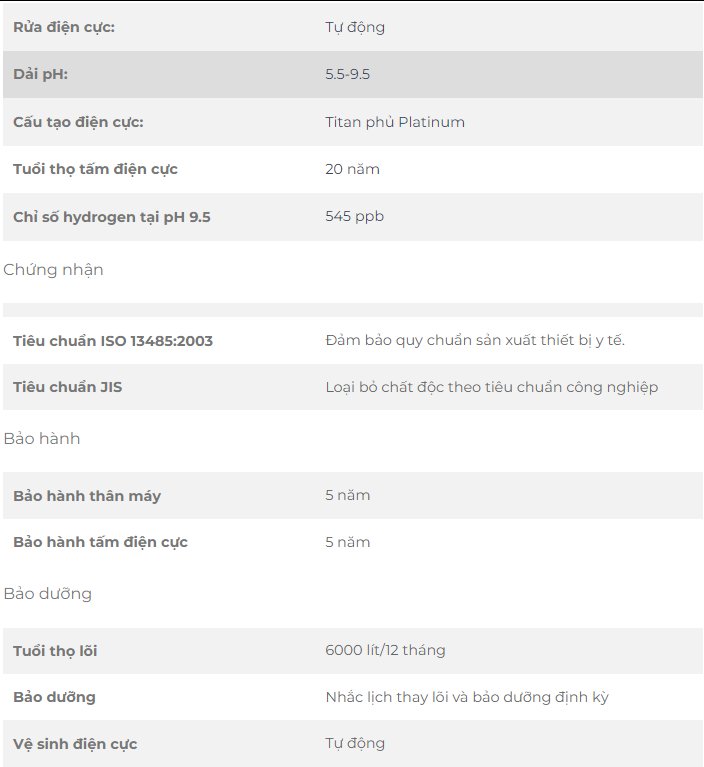Click the "Tuổi thọ tấm điện cực" label
Screen dimensions: 704x767
pyautogui.click(x=95, y=169)
